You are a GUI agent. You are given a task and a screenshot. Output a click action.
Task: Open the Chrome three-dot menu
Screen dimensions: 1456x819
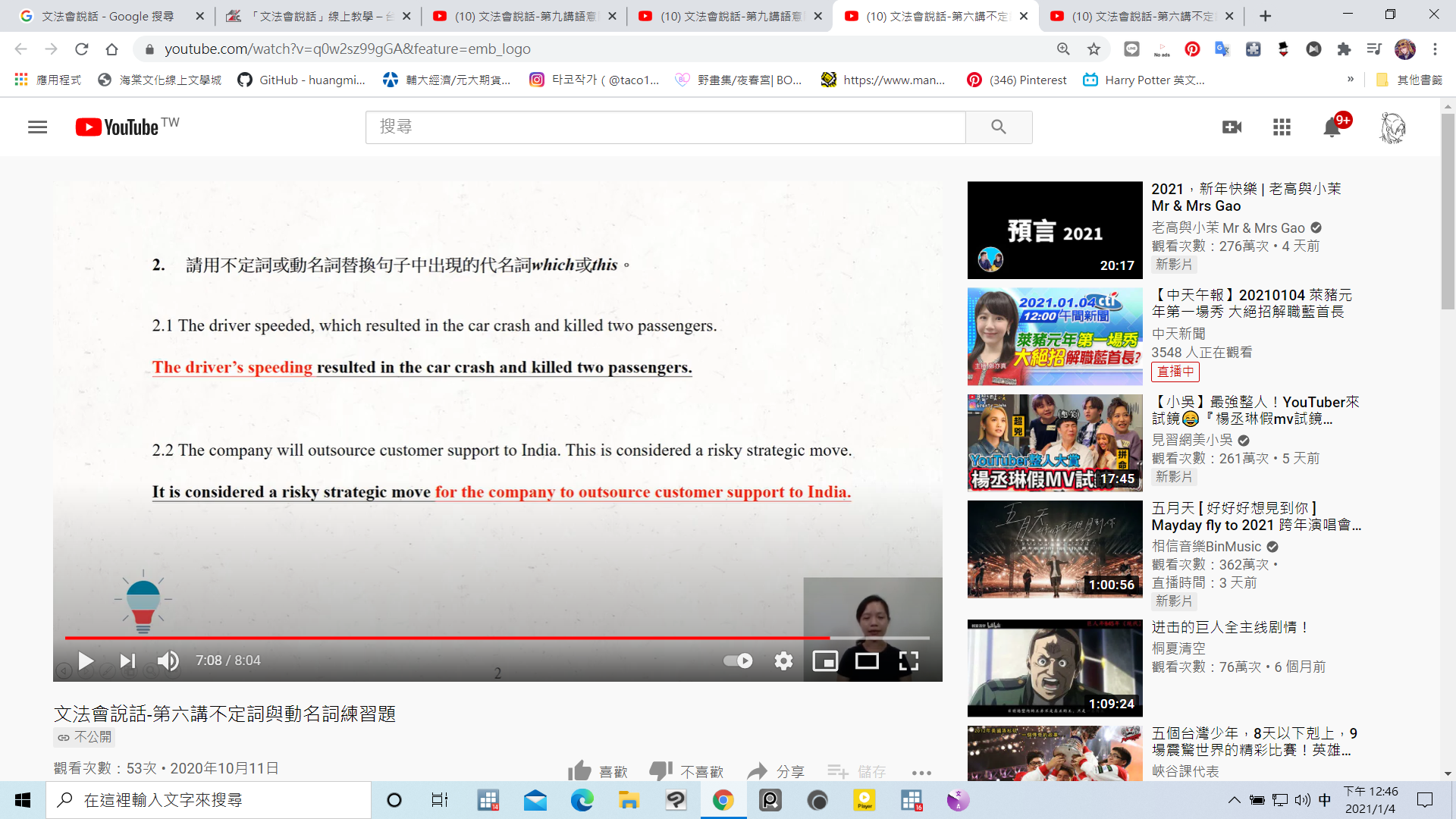tap(1435, 49)
